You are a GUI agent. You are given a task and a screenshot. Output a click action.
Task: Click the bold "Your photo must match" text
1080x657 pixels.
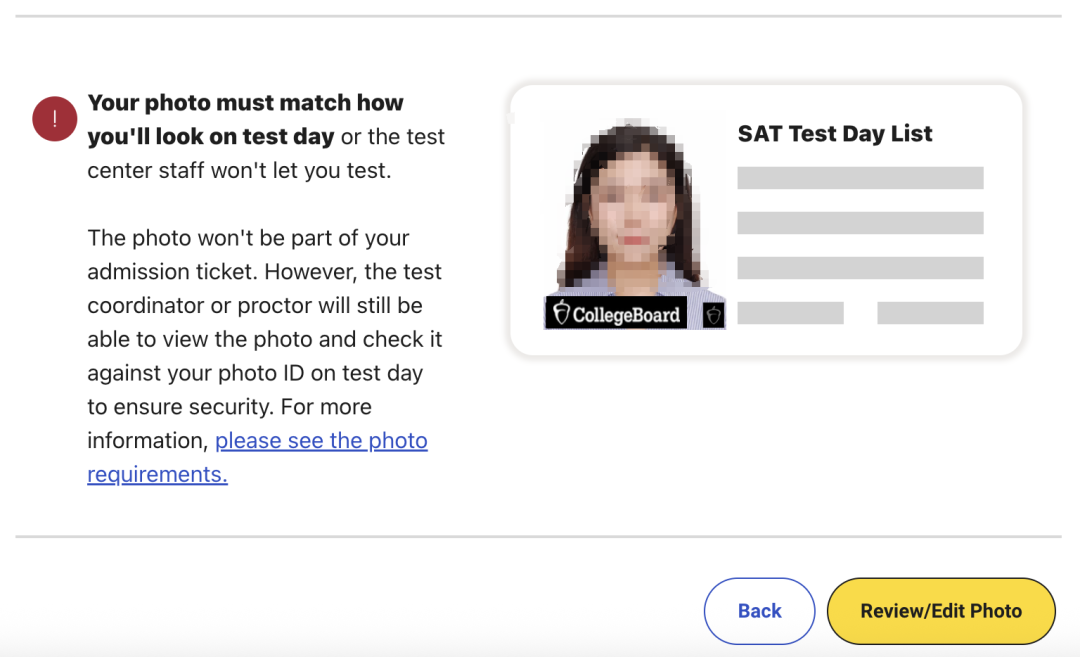(x=245, y=103)
